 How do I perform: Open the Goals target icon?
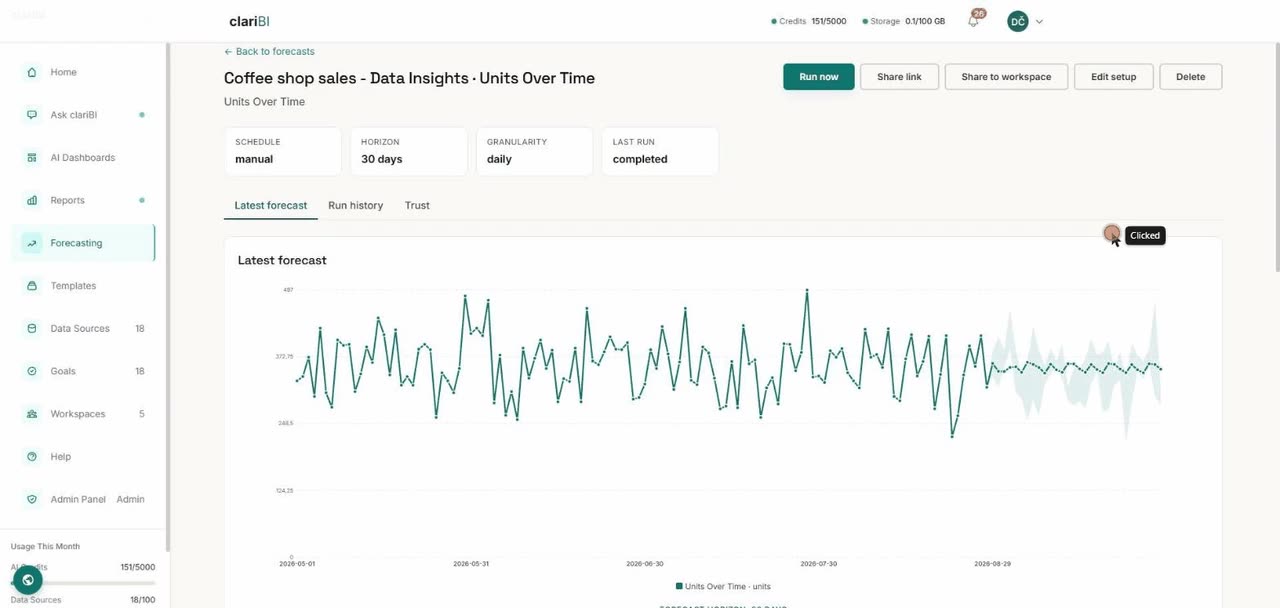32,371
